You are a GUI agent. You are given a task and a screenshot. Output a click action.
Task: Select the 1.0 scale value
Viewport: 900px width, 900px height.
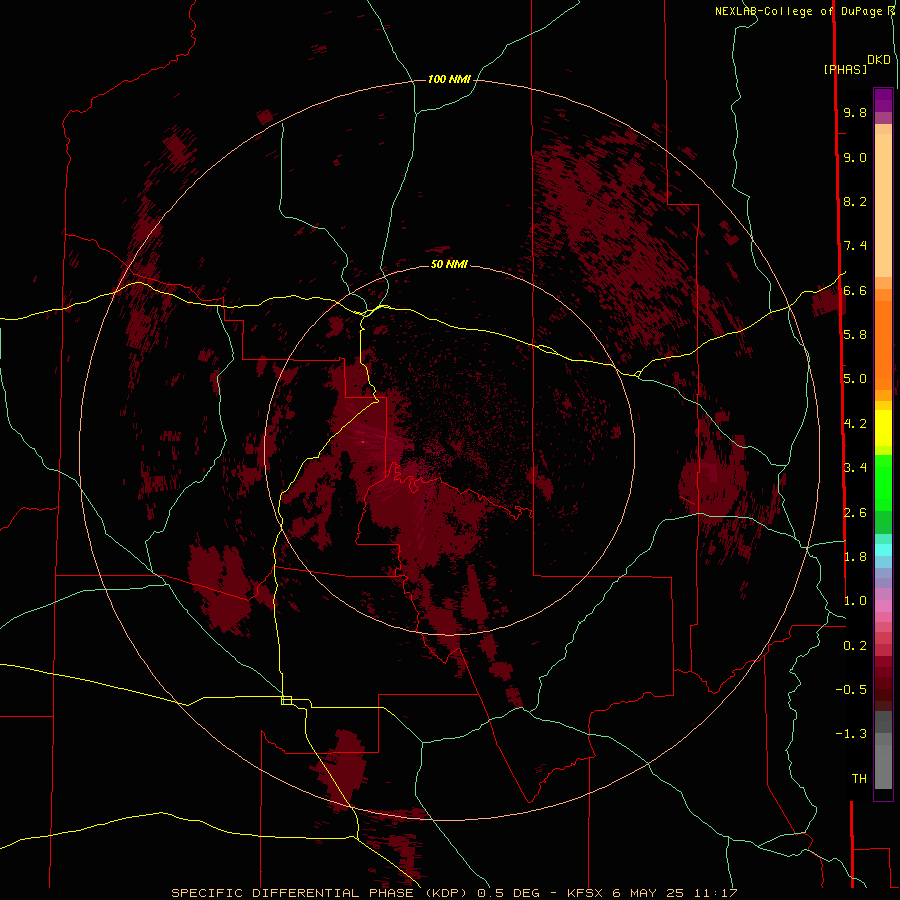tap(855, 601)
